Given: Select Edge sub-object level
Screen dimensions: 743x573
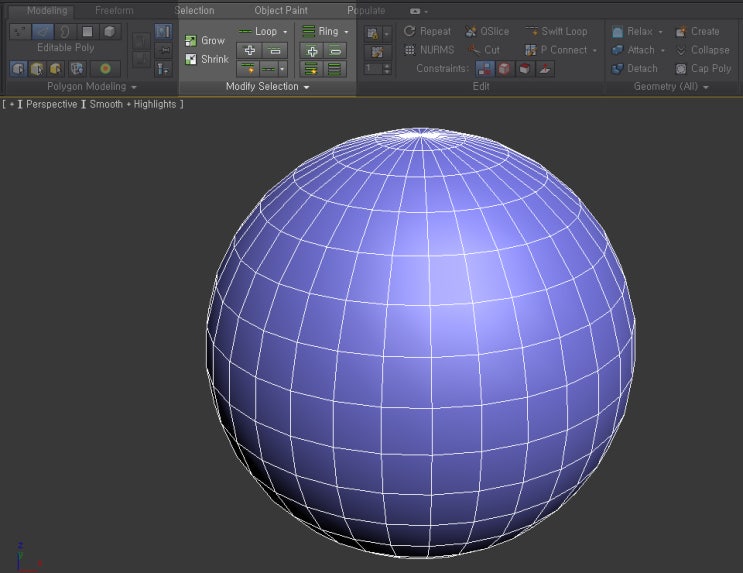Looking at the screenshot, I should 43,31.
